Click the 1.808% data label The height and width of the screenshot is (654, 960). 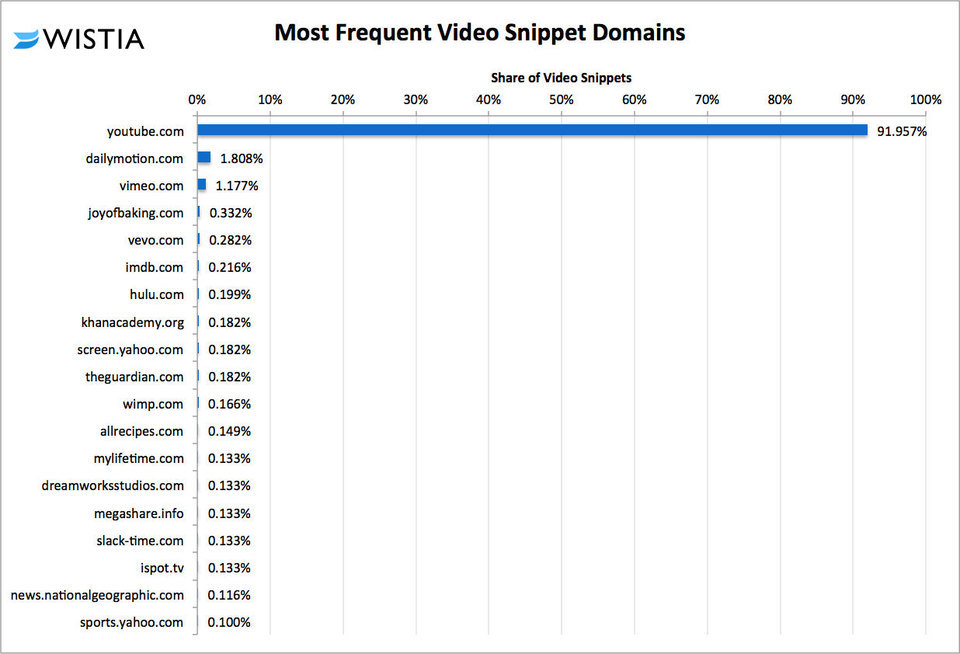241,158
